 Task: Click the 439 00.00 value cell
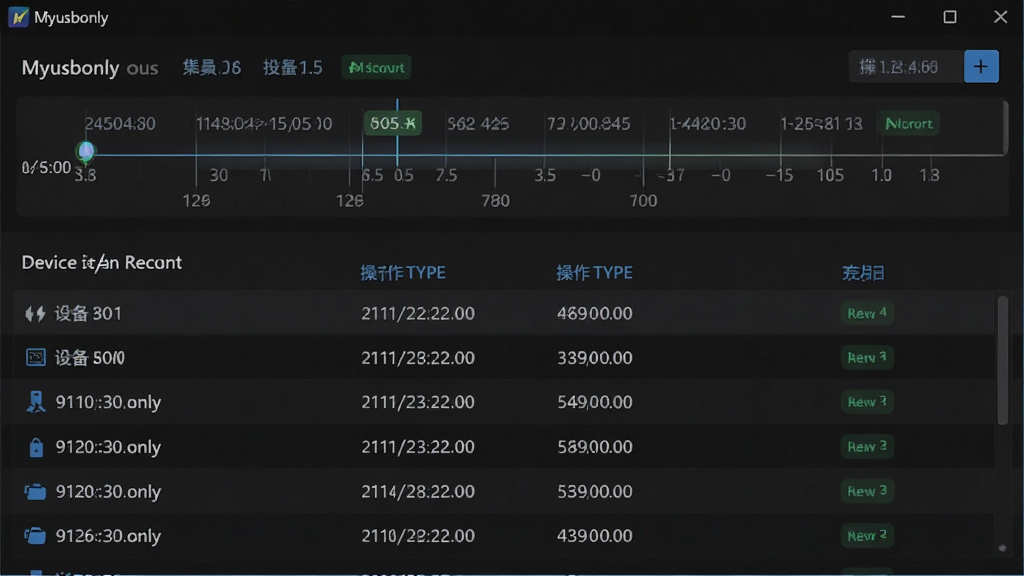[595, 536]
